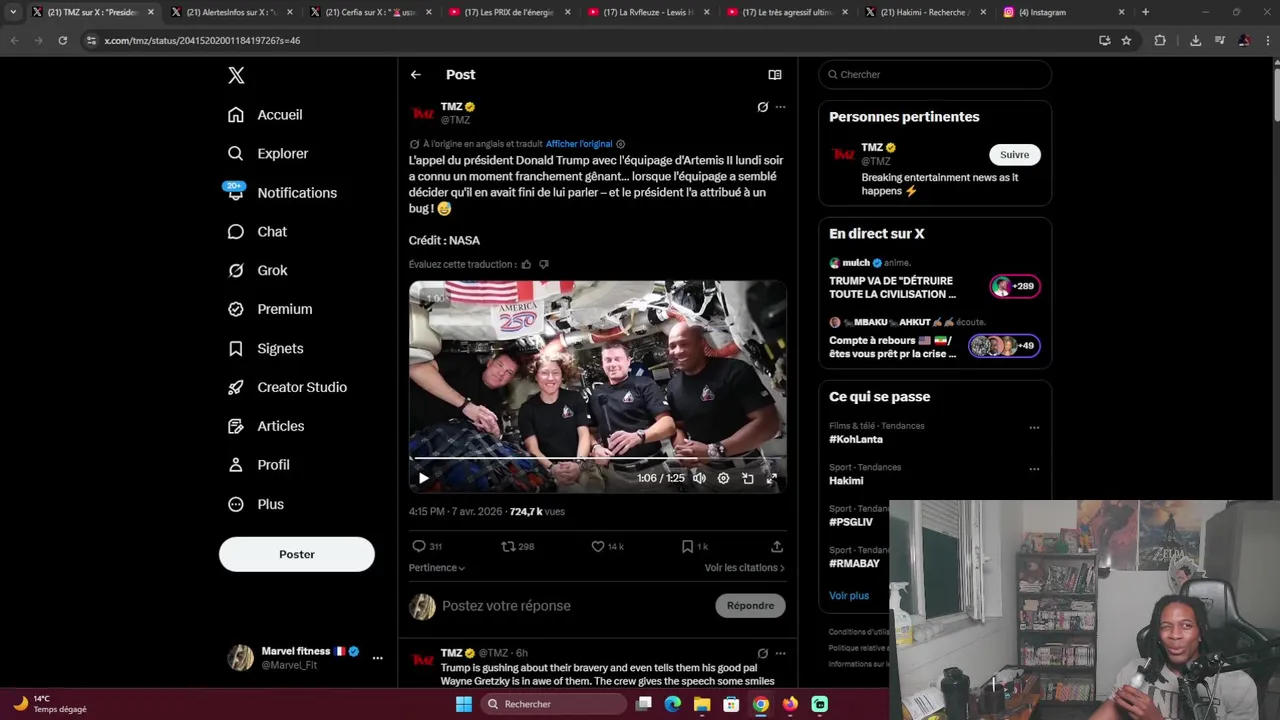Click Signets bookmark icon in sidebar
The height and width of the screenshot is (720, 1280).
coord(236,349)
